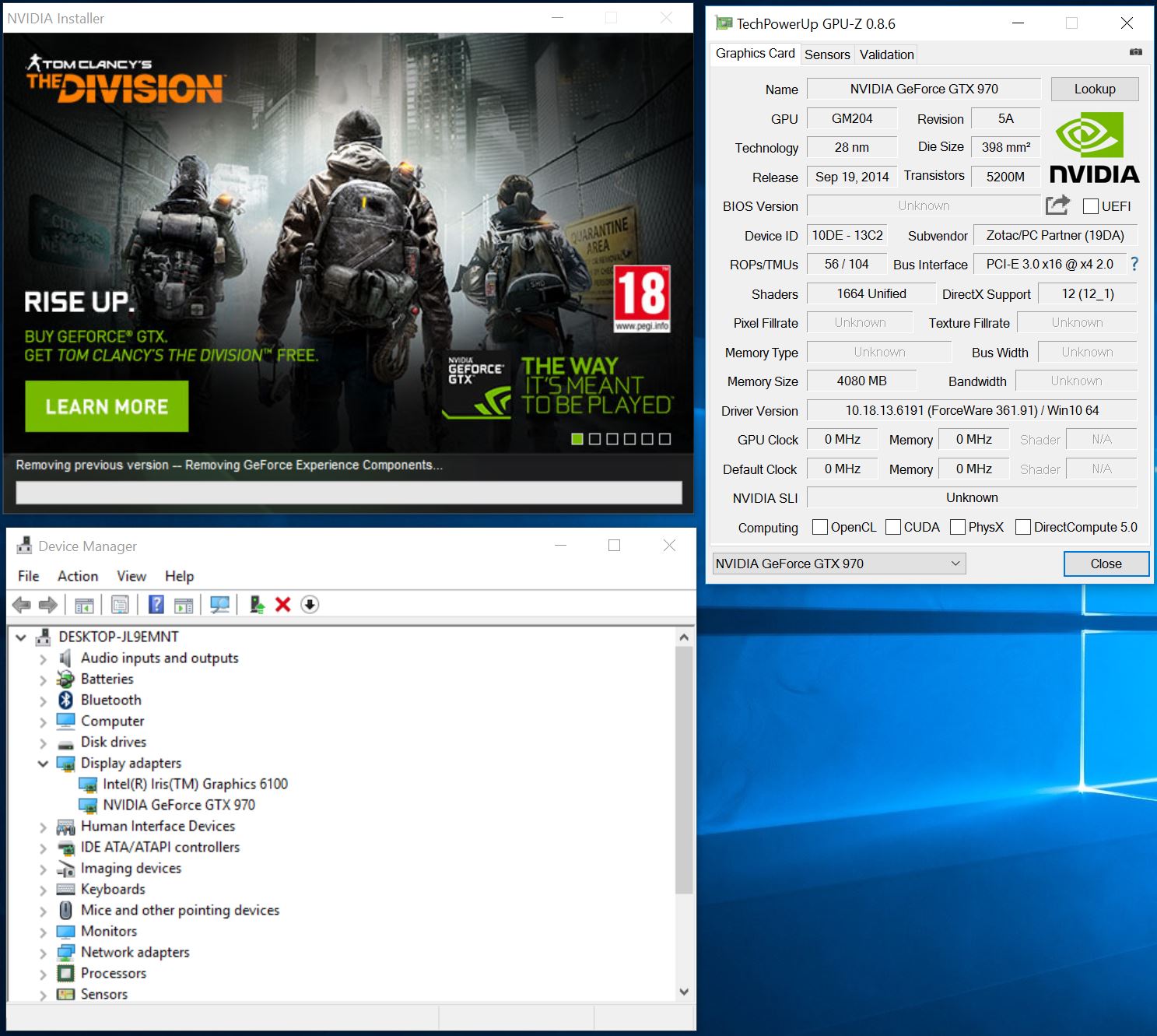Click the blue Help question mark icon
1157x1036 pixels.
coord(156,605)
